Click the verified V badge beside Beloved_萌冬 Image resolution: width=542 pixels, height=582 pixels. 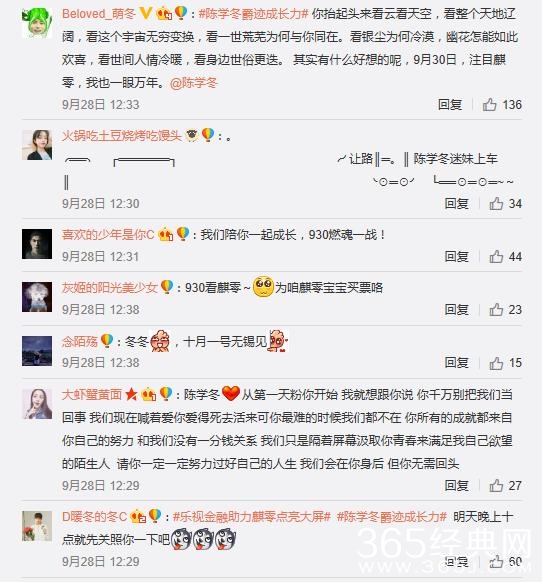[x=146, y=13]
